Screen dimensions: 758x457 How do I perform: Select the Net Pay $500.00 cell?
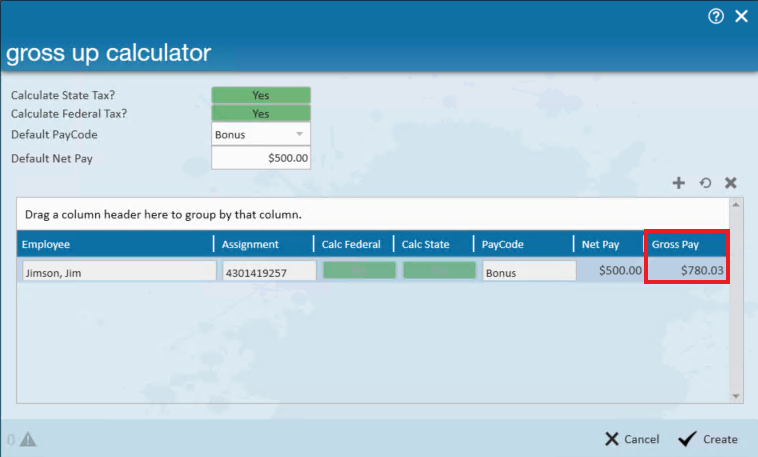pos(611,270)
